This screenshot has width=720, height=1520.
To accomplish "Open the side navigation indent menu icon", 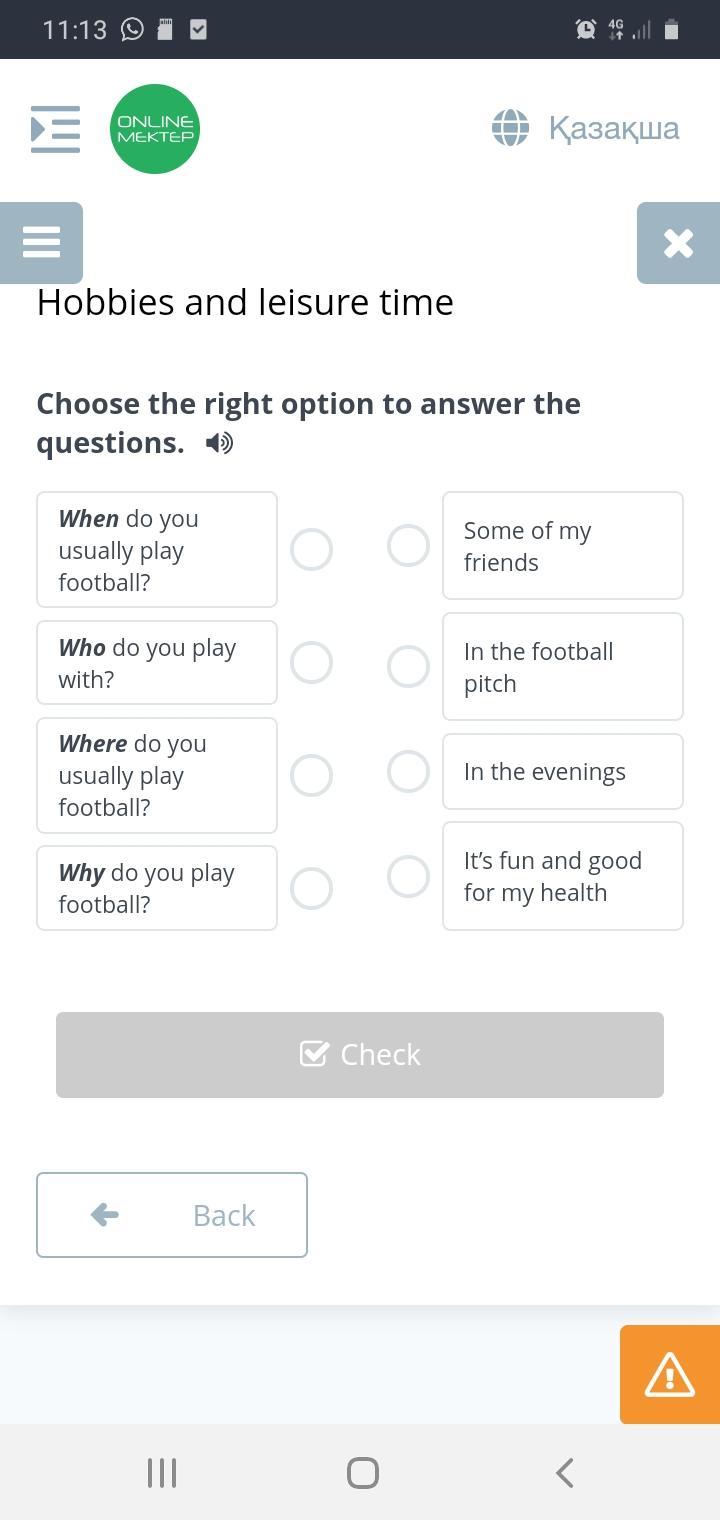I will pos(55,129).
